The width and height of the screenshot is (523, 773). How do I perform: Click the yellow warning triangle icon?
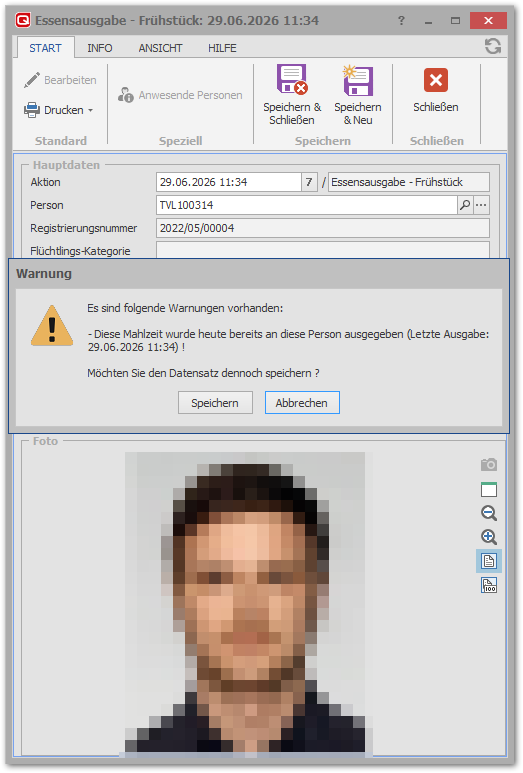(x=52, y=326)
